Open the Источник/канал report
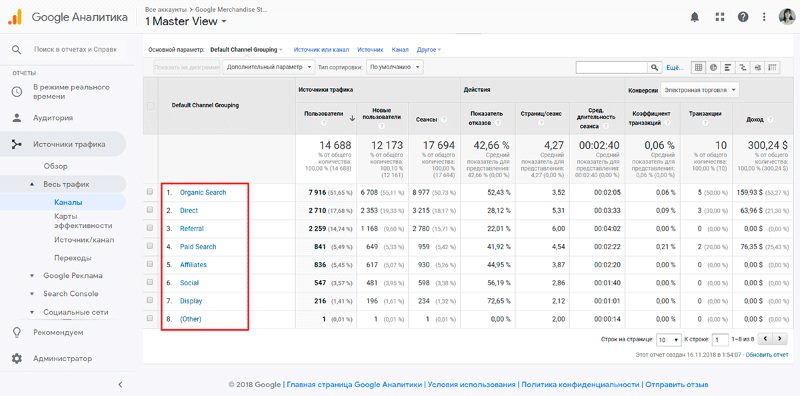 [x=84, y=240]
